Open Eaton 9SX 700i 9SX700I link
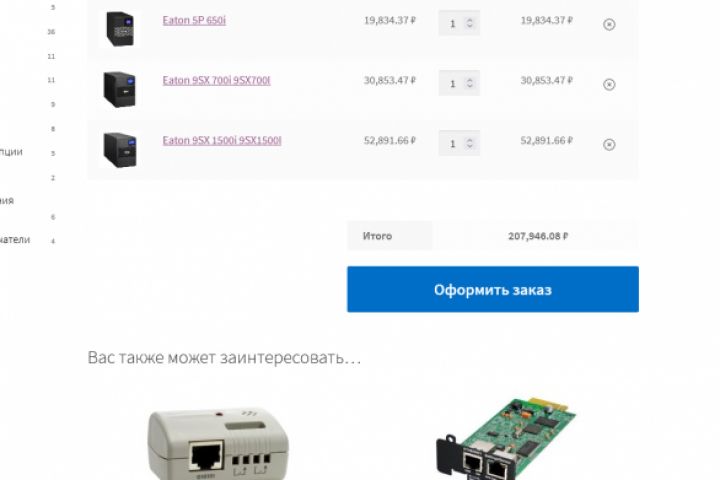Image resolution: width=720 pixels, height=480 pixels. [x=216, y=80]
